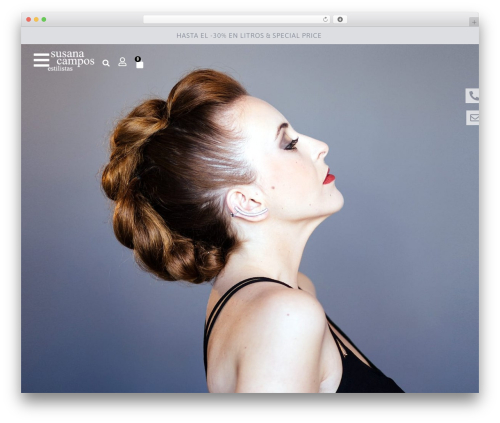Open a new browser tab with plus button

pyautogui.click(x=474, y=22)
